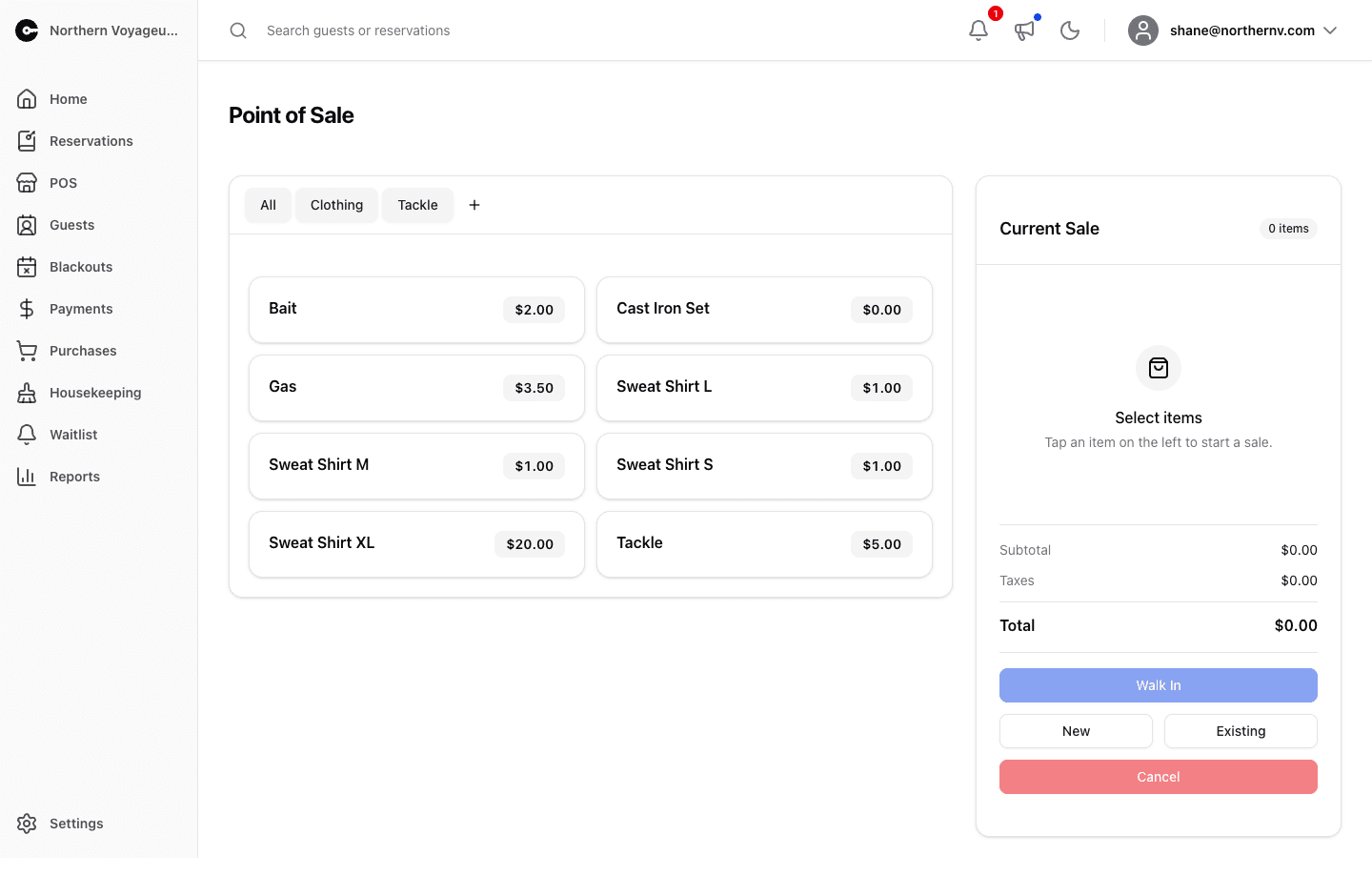
Task: Click the Existing guest button
Action: [1241, 731]
